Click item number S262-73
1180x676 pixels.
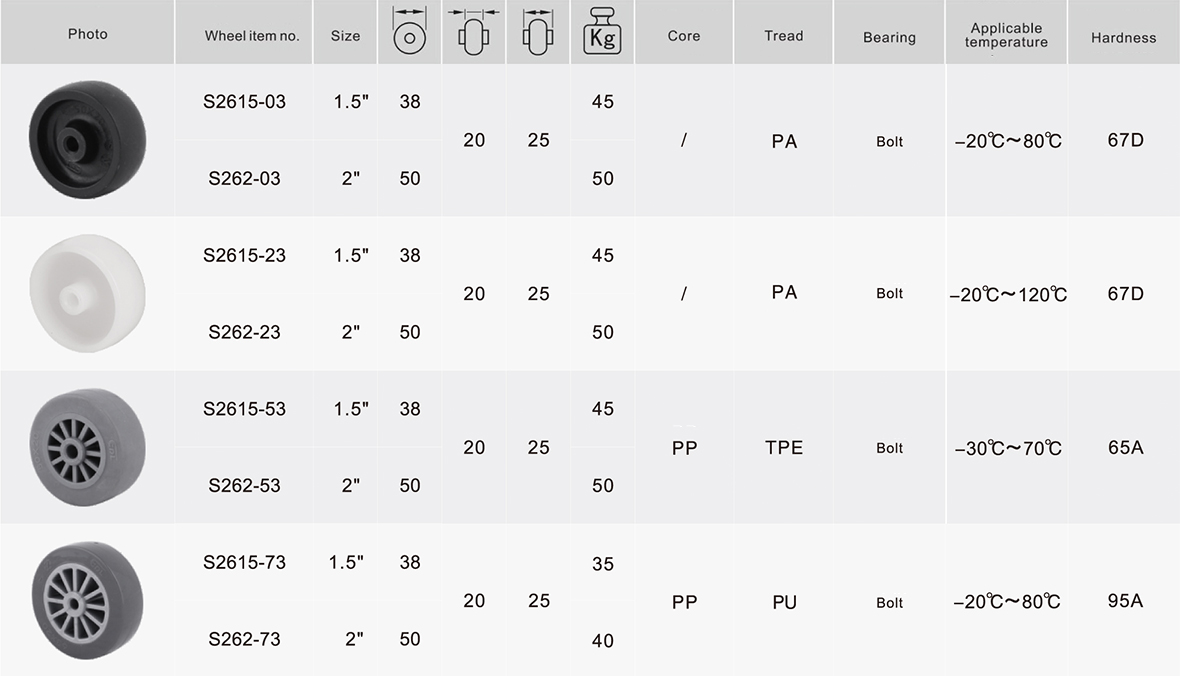pyautogui.click(x=245, y=639)
